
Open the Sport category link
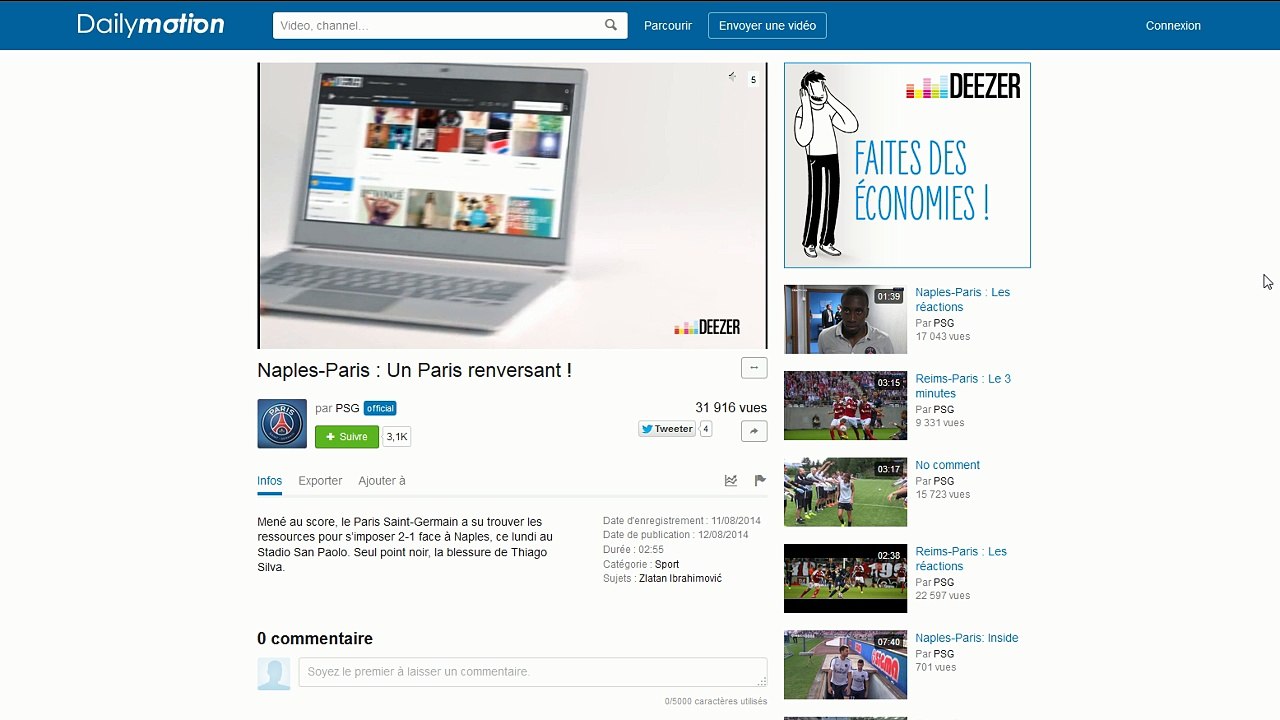tap(667, 565)
